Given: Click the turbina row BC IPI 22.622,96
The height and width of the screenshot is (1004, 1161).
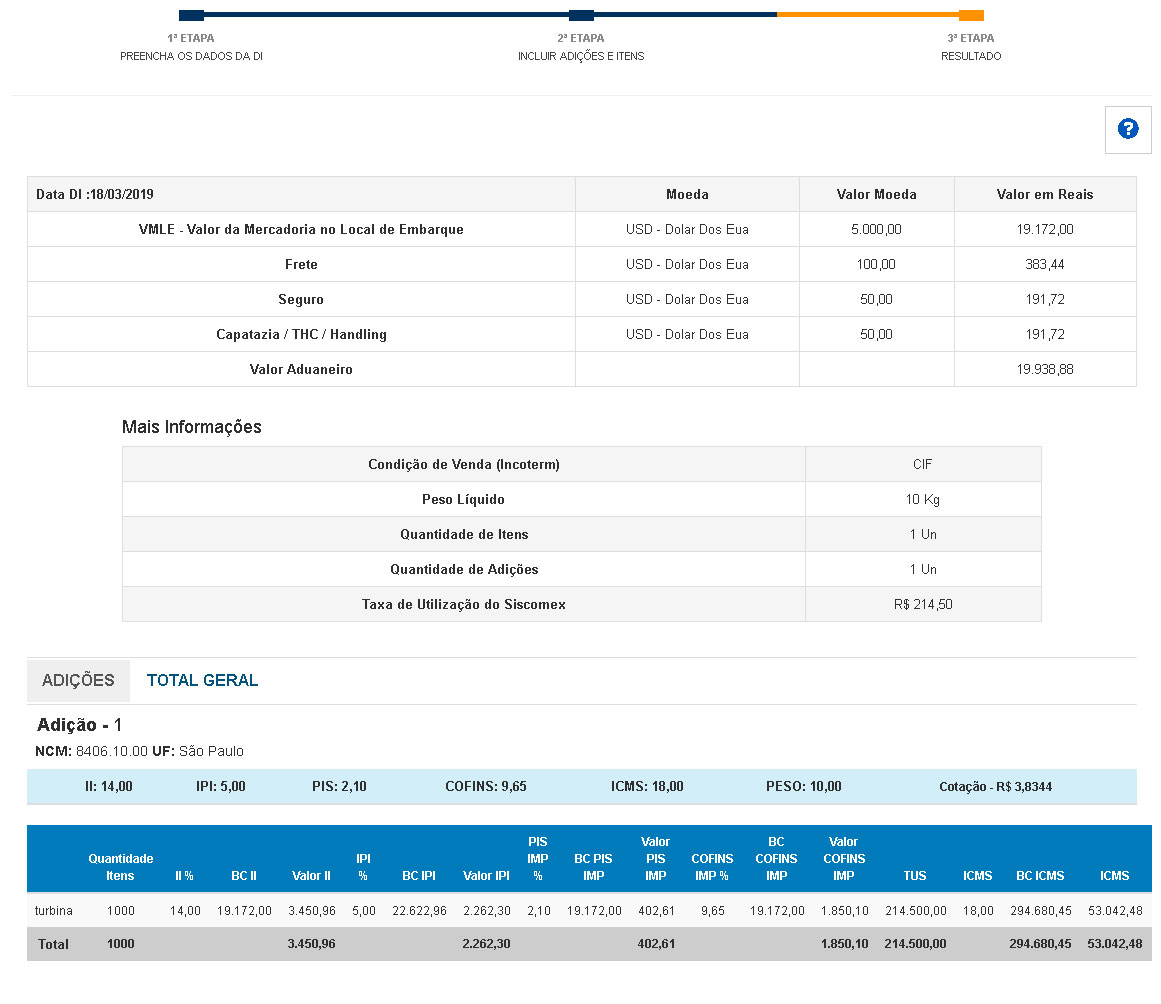Looking at the screenshot, I should pos(419,911).
